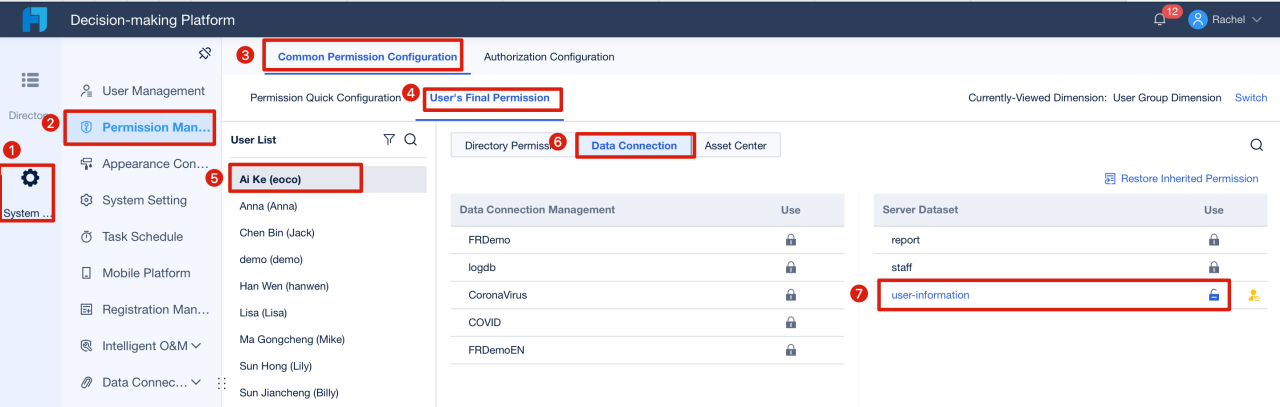The width and height of the screenshot is (1280, 407).
Task: Open the Directory list icon in sidebar
Action: point(30,80)
